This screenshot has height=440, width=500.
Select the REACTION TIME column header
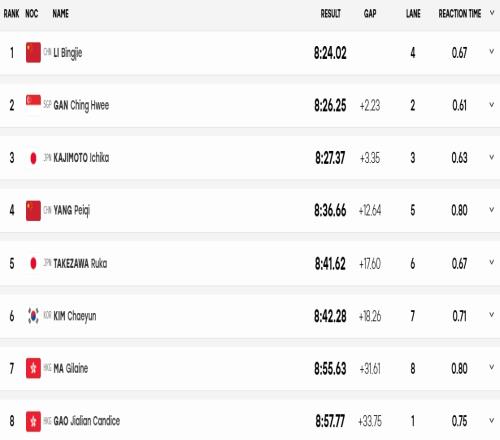tap(460, 14)
